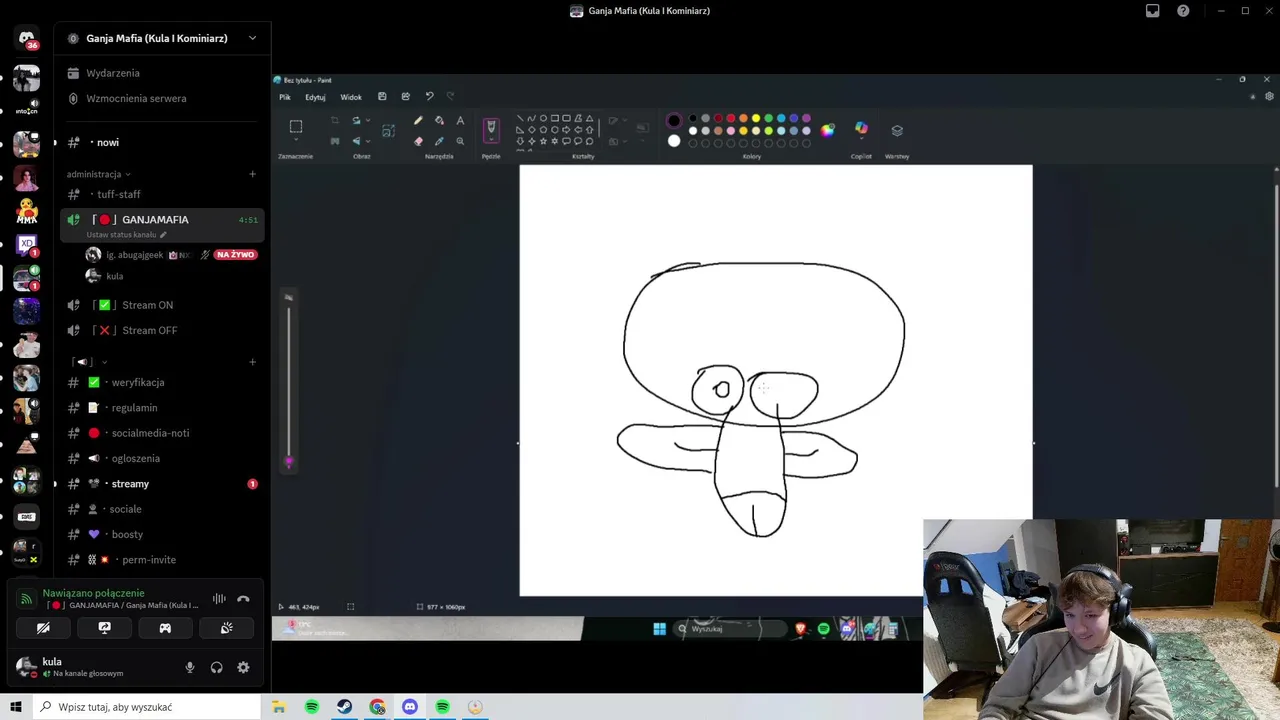Viewport: 1280px width, 720px height.
Task: Open the Discord soundboard
Action: pos(226,628)
